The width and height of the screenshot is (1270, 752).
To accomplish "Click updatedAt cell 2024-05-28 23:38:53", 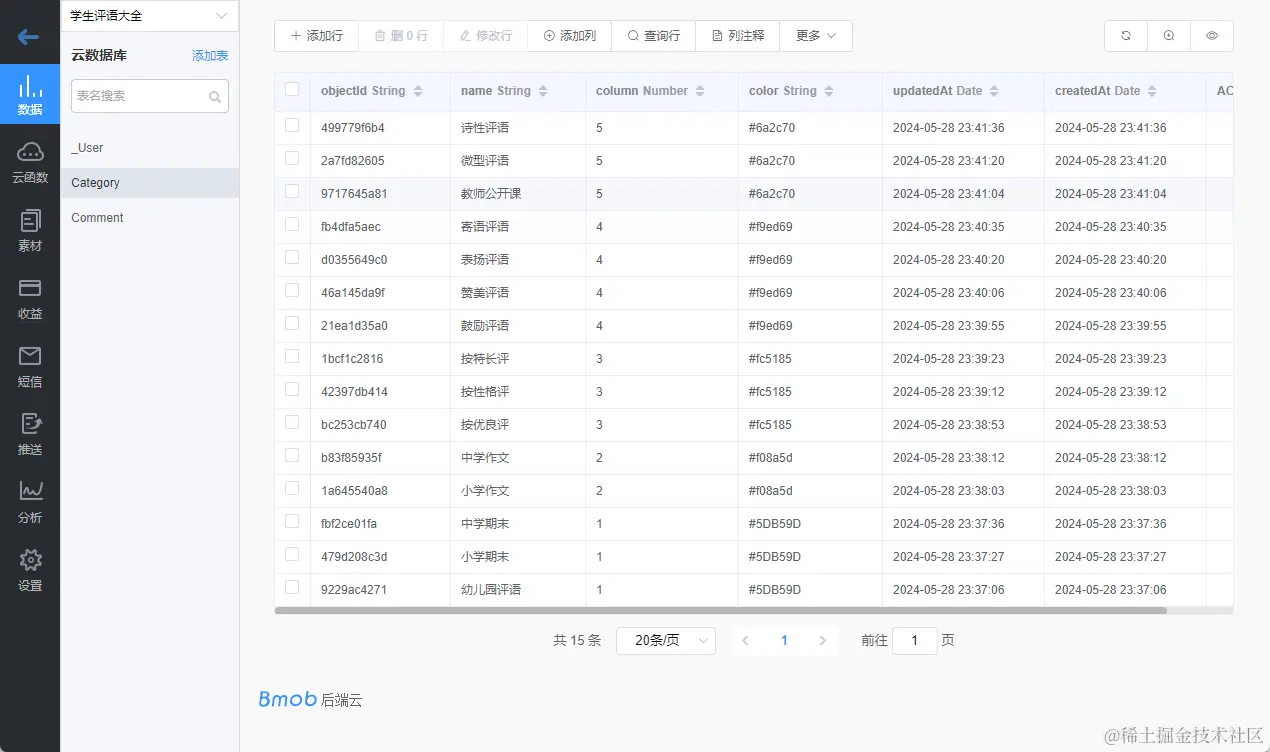I will pyautogui.click(x=949, y=425).
